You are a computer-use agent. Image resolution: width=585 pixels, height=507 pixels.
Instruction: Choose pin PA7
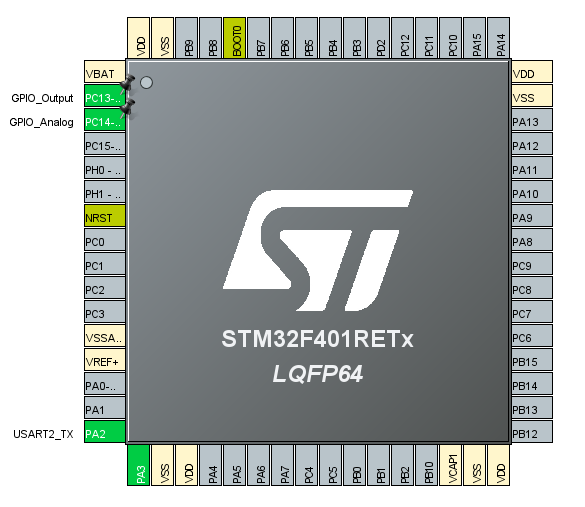tap(282, 465)
